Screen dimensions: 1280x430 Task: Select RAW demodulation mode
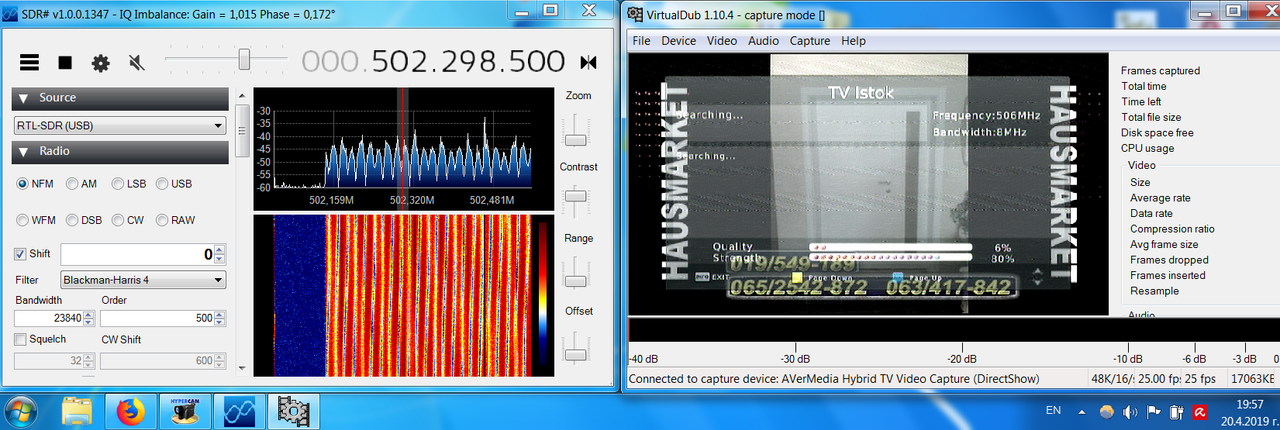177,220
